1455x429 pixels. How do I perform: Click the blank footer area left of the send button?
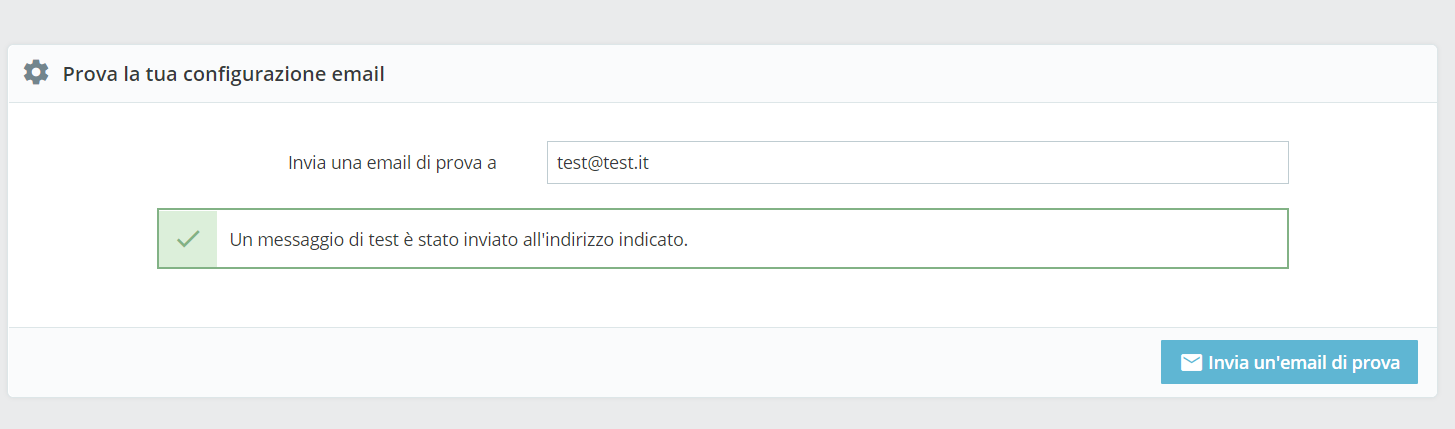(600, 362)
